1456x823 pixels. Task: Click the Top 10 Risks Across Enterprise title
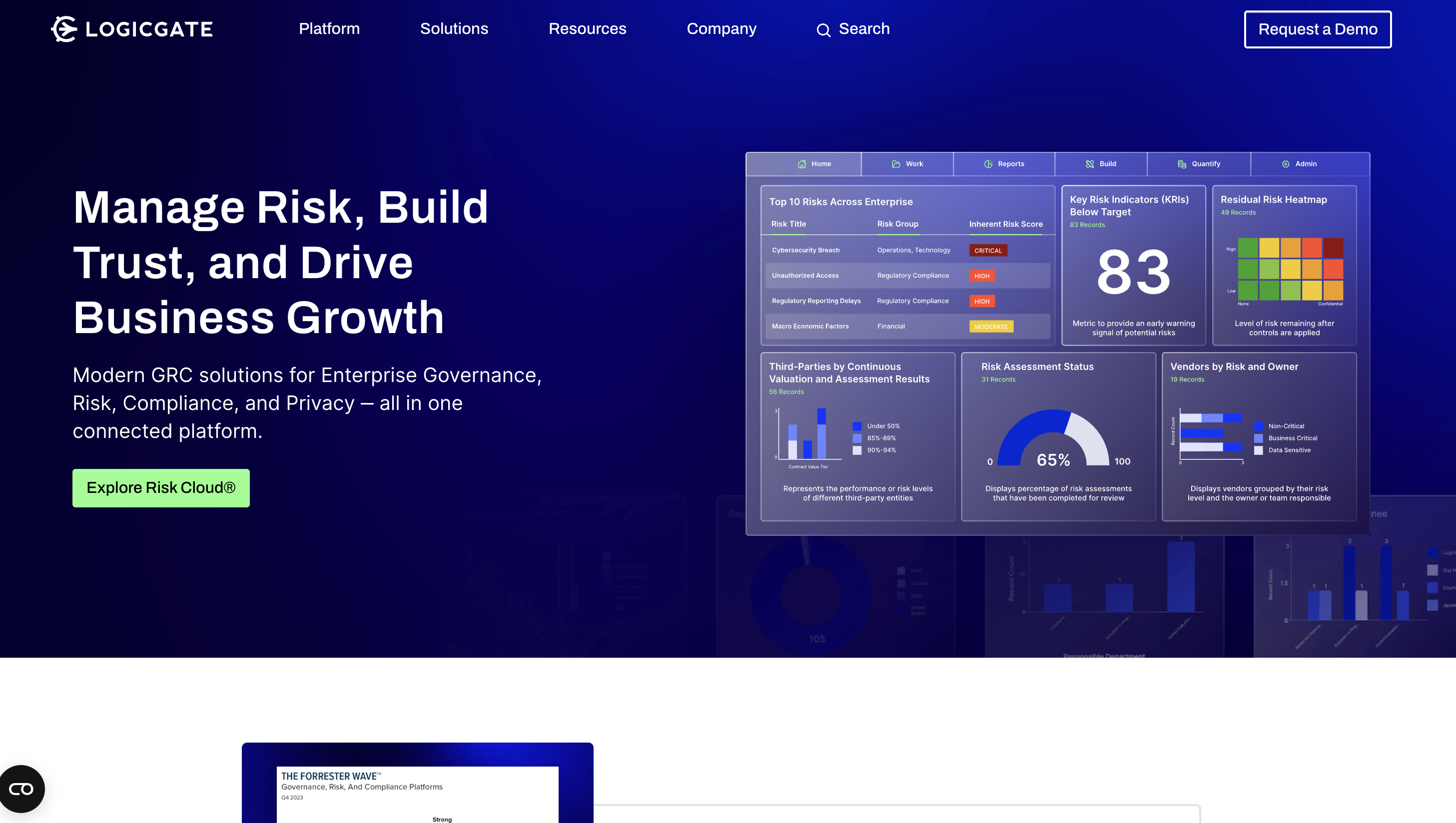841,202
